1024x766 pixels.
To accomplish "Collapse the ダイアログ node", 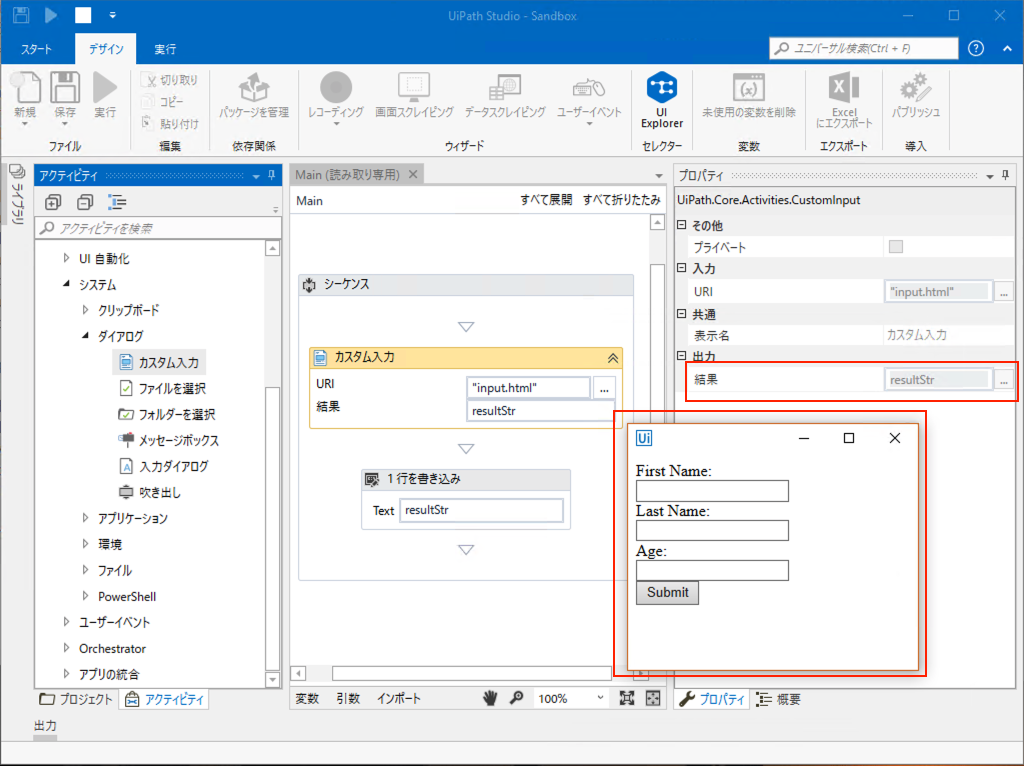I will point(85,336).
